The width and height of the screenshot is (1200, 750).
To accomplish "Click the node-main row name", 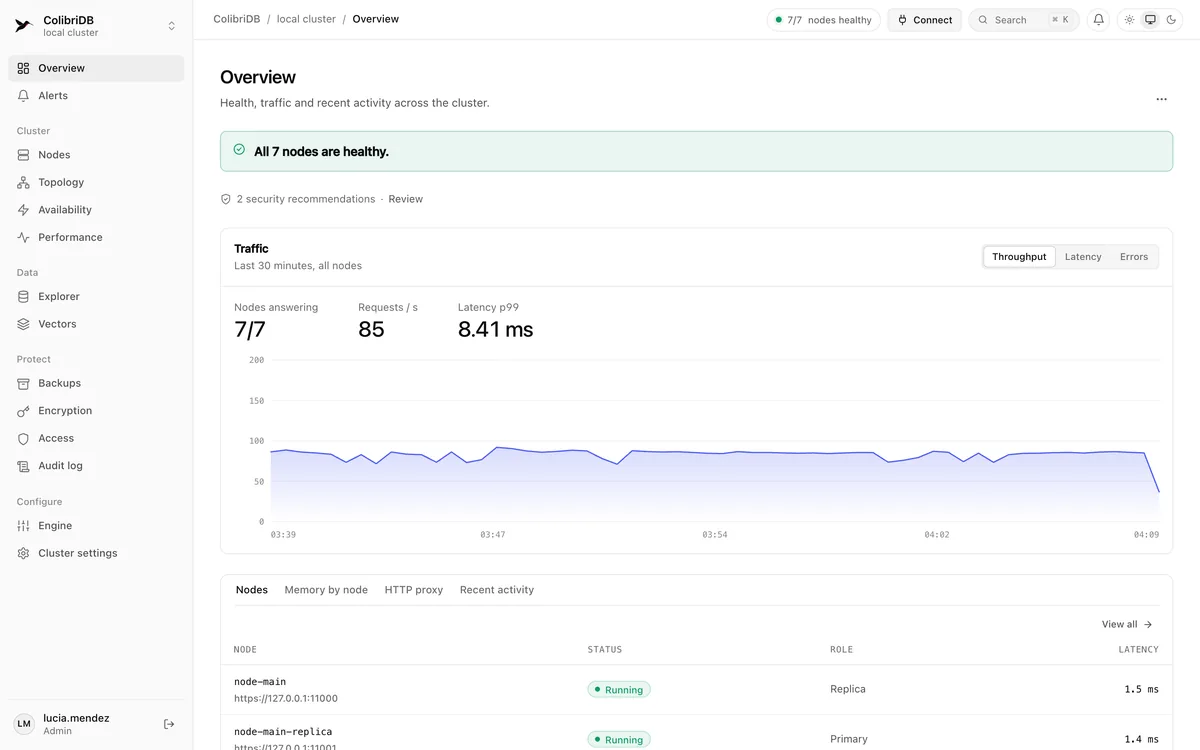I will coord(260,682).
